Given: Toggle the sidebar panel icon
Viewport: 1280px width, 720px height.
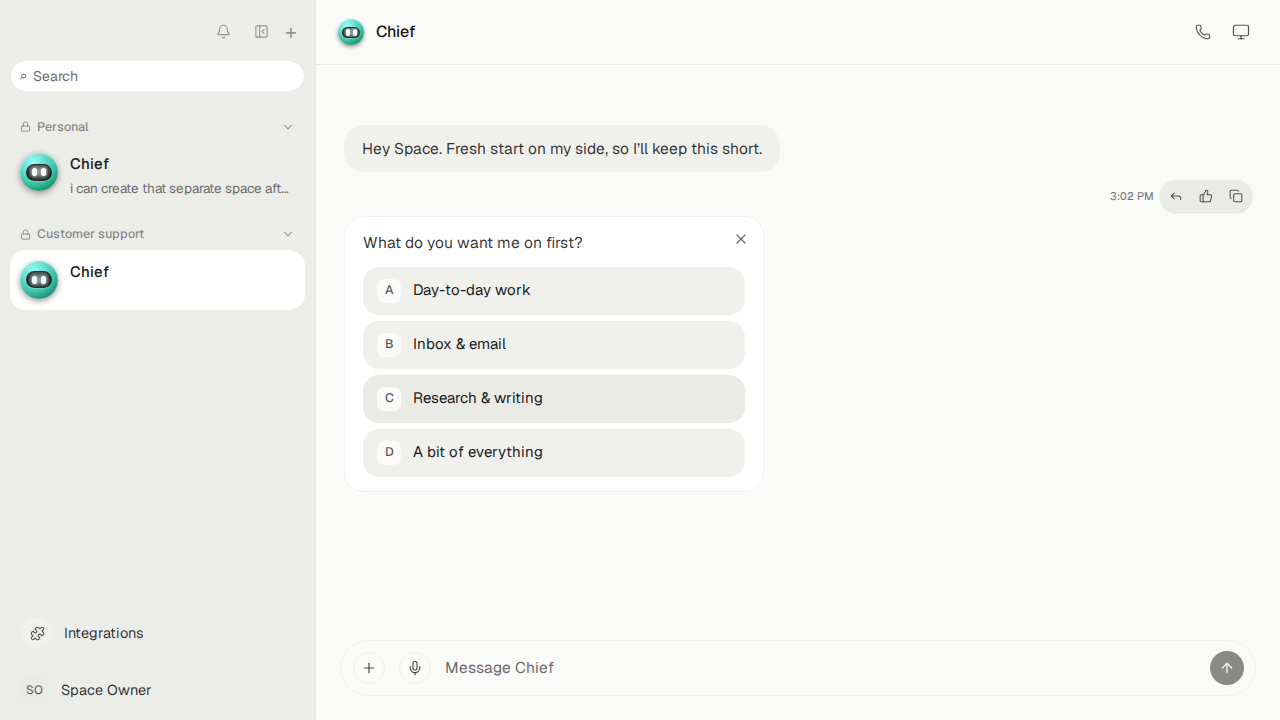Looking at the screenshot, I should (261, 32).
